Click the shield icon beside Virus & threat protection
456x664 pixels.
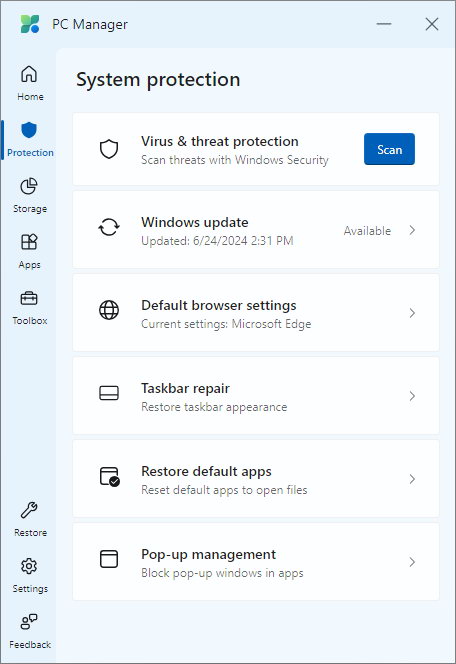click(109, 149)
